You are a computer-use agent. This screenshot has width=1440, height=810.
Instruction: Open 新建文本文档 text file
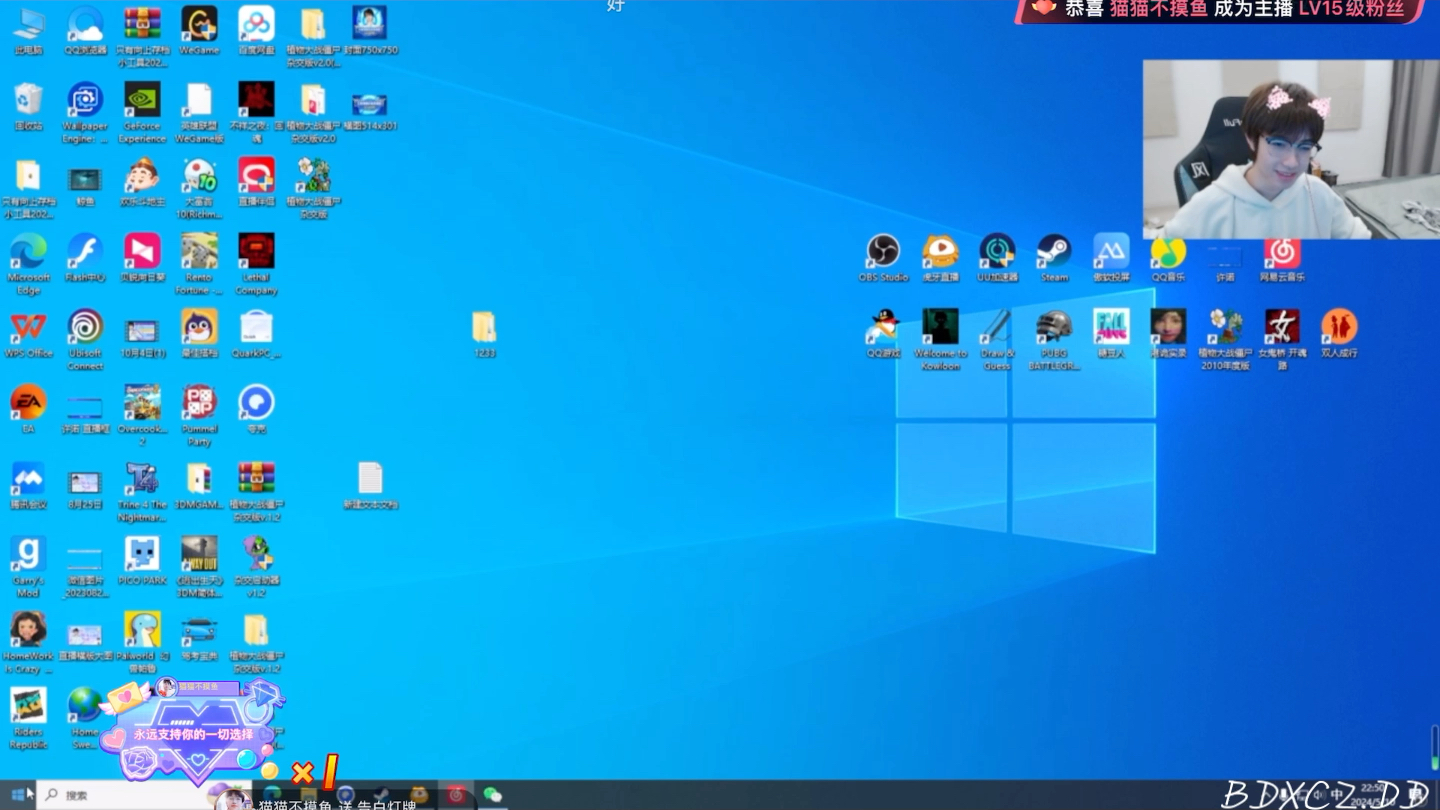(370, 487)
